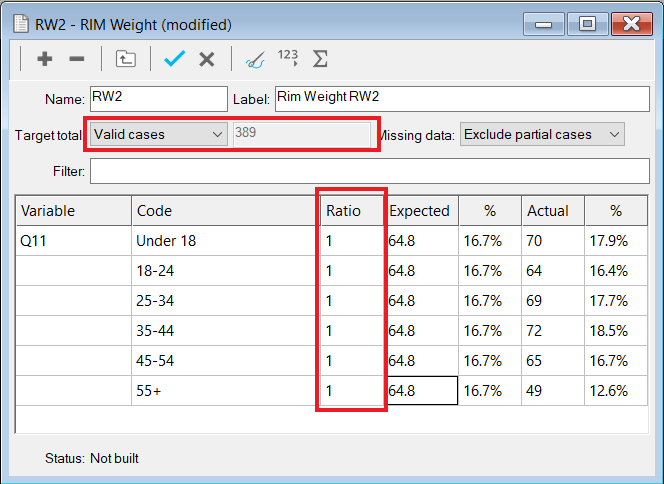The image size is (664, 484).
Task: Click the Label field Rim Weight RW2
Action: point(462,99)
